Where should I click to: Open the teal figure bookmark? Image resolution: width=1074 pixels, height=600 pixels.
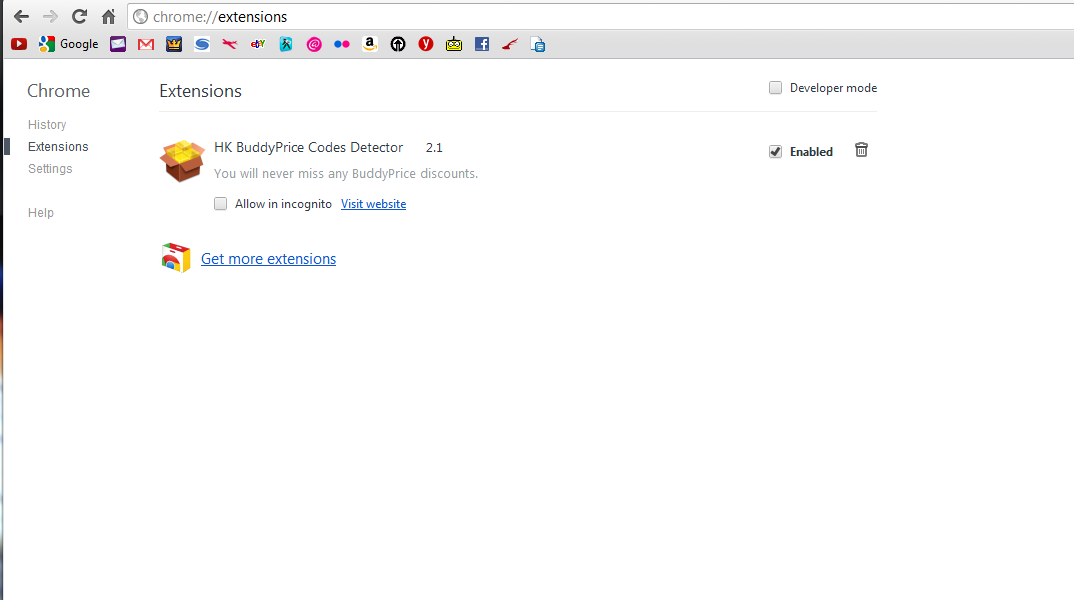click(286, 45)
